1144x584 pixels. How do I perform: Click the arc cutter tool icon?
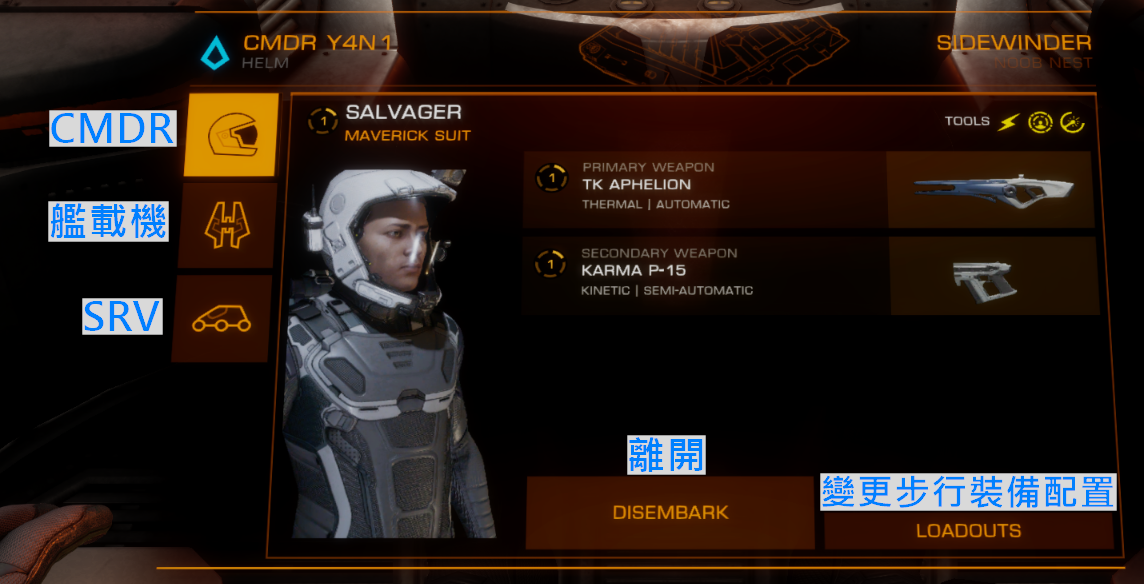coord(1072,123)
